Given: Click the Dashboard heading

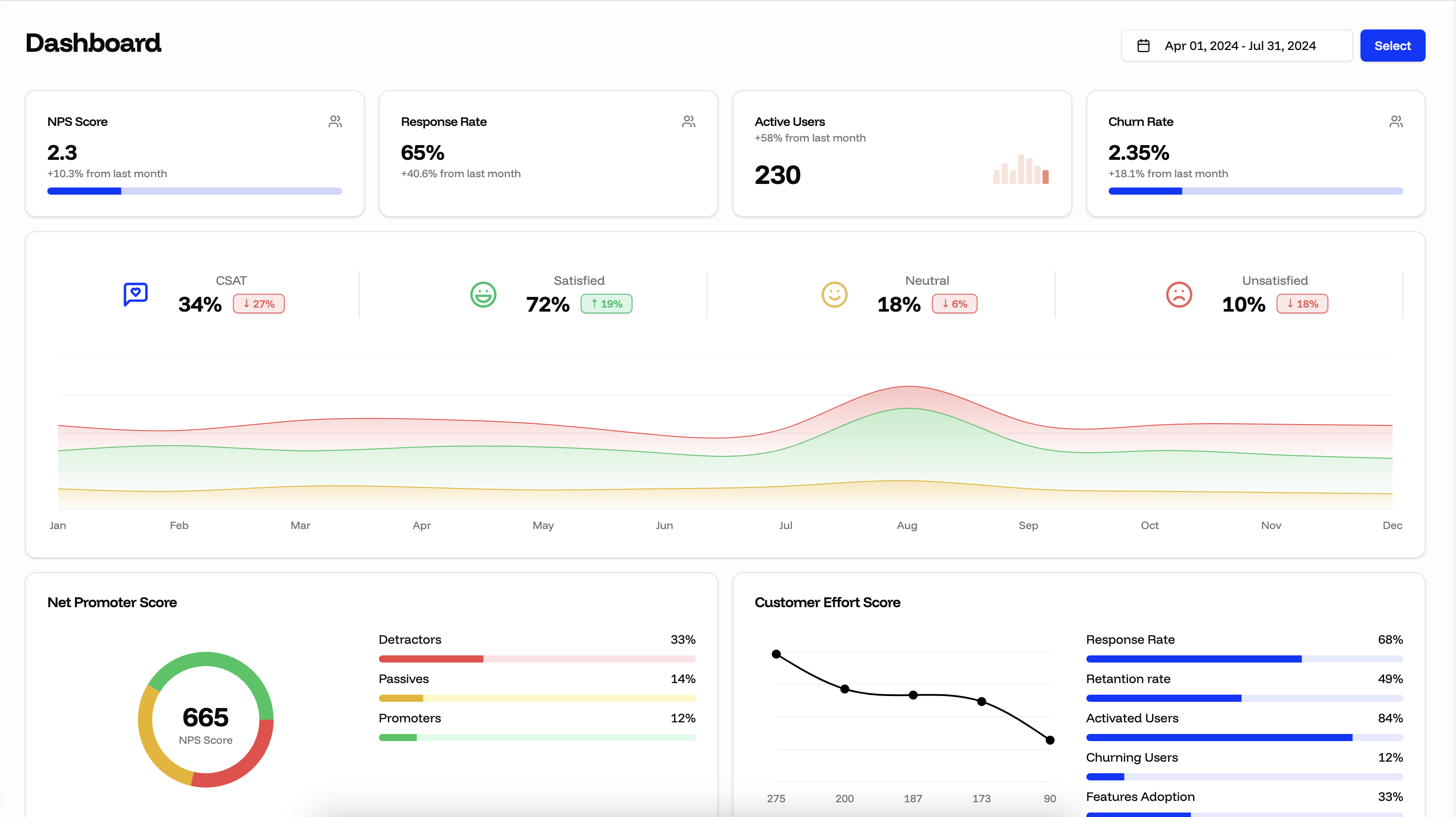Looking at the screenshot, I should [x=93, y=44].
